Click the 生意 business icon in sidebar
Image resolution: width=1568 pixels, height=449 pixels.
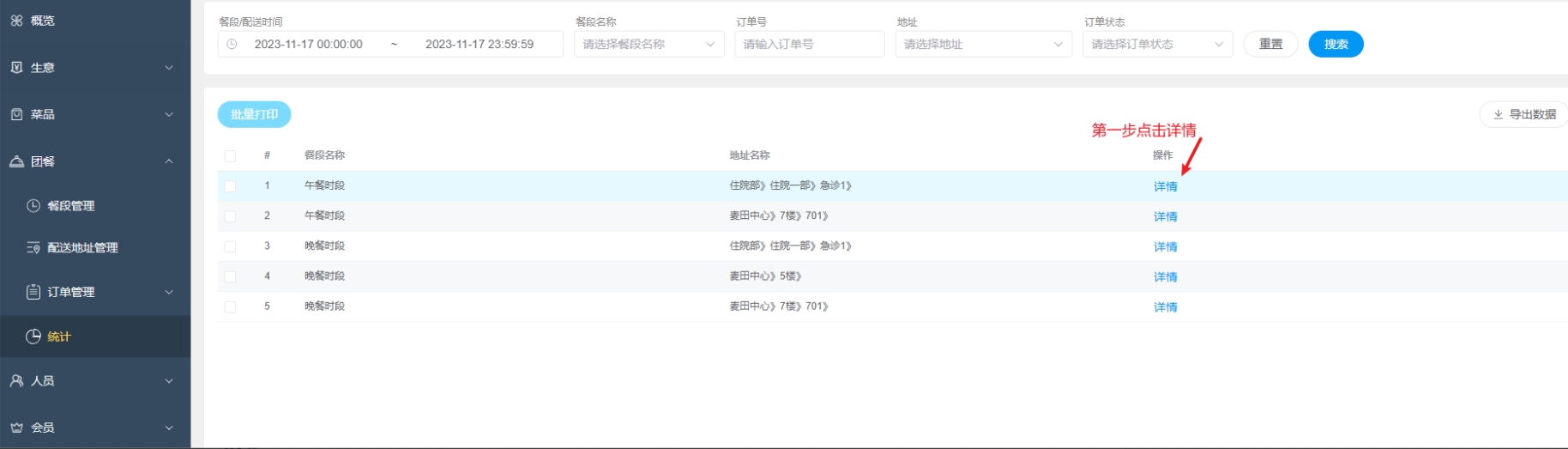(16, 68)
